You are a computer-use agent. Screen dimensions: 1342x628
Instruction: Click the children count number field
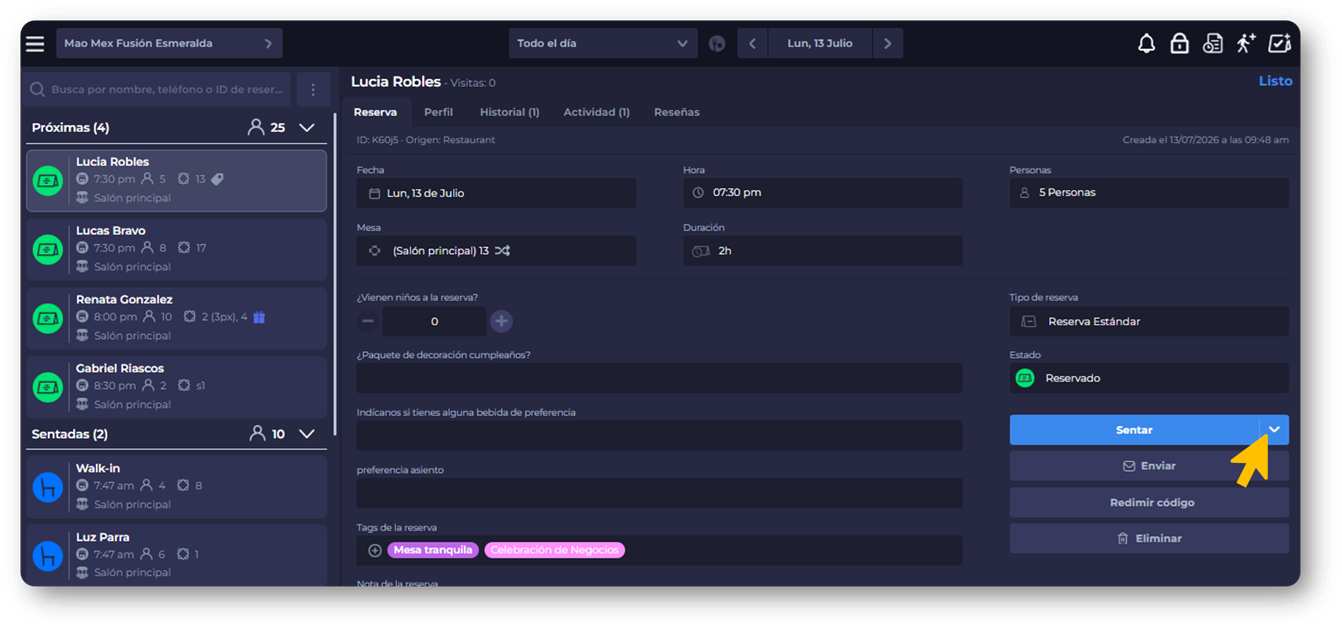[434, 321]
